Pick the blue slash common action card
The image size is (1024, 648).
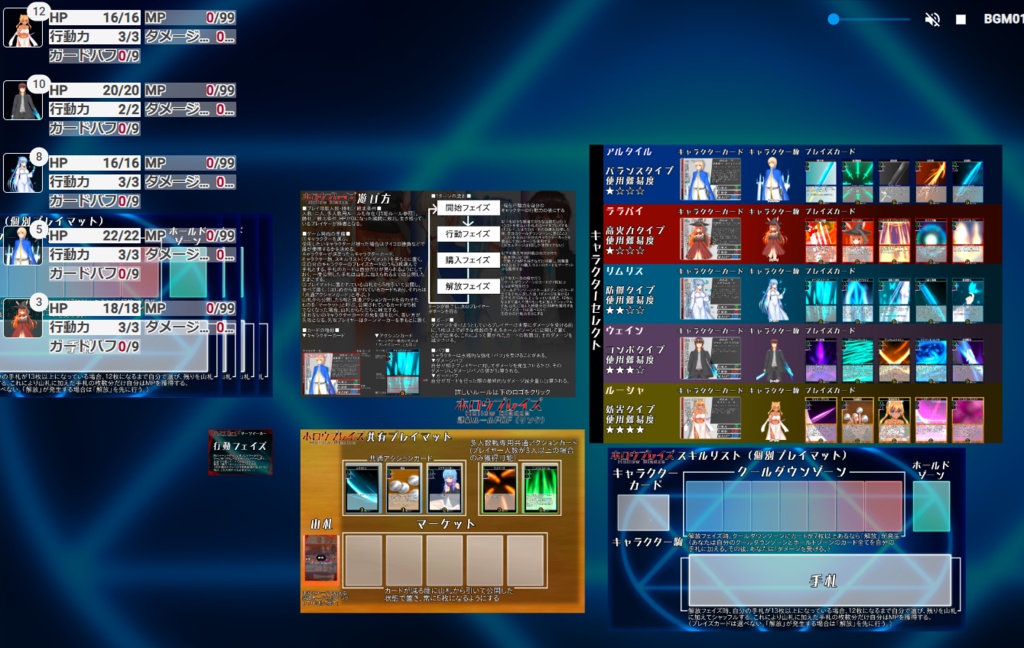(x=362, y=489)
